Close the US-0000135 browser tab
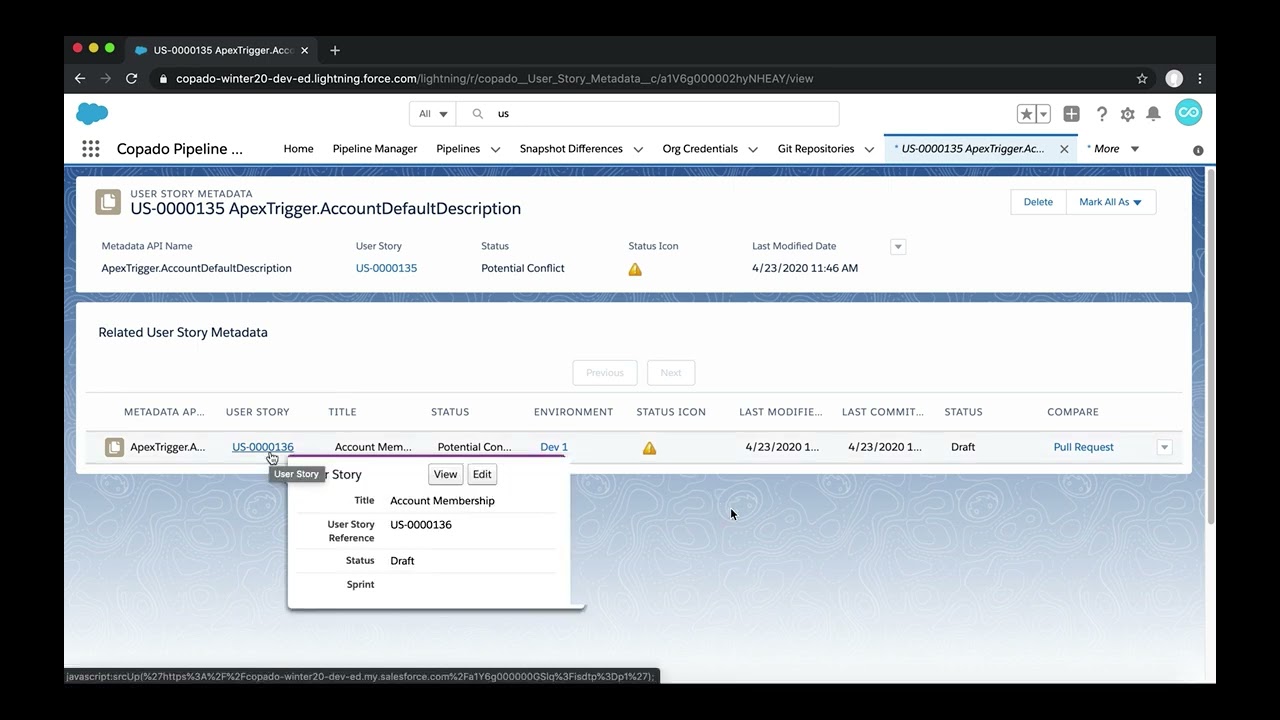 pos(305,50)
